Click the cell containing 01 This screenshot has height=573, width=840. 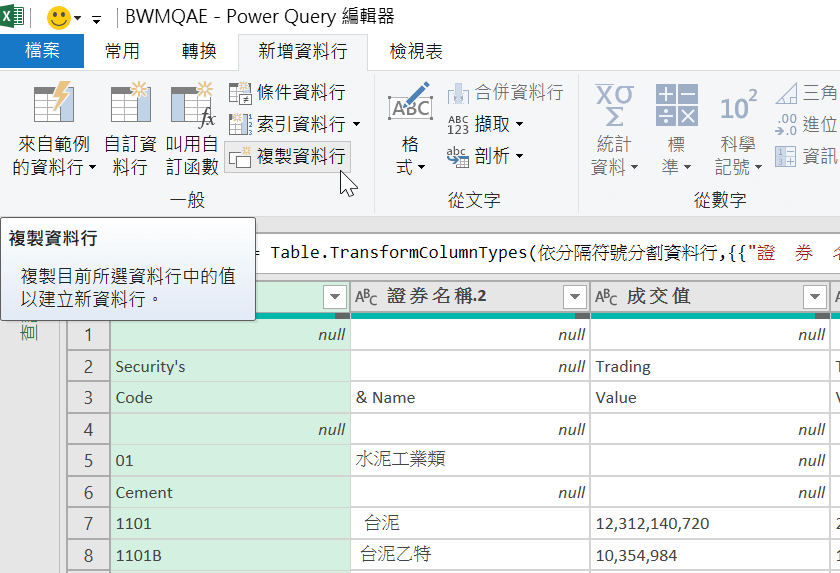tap(230, 461)
